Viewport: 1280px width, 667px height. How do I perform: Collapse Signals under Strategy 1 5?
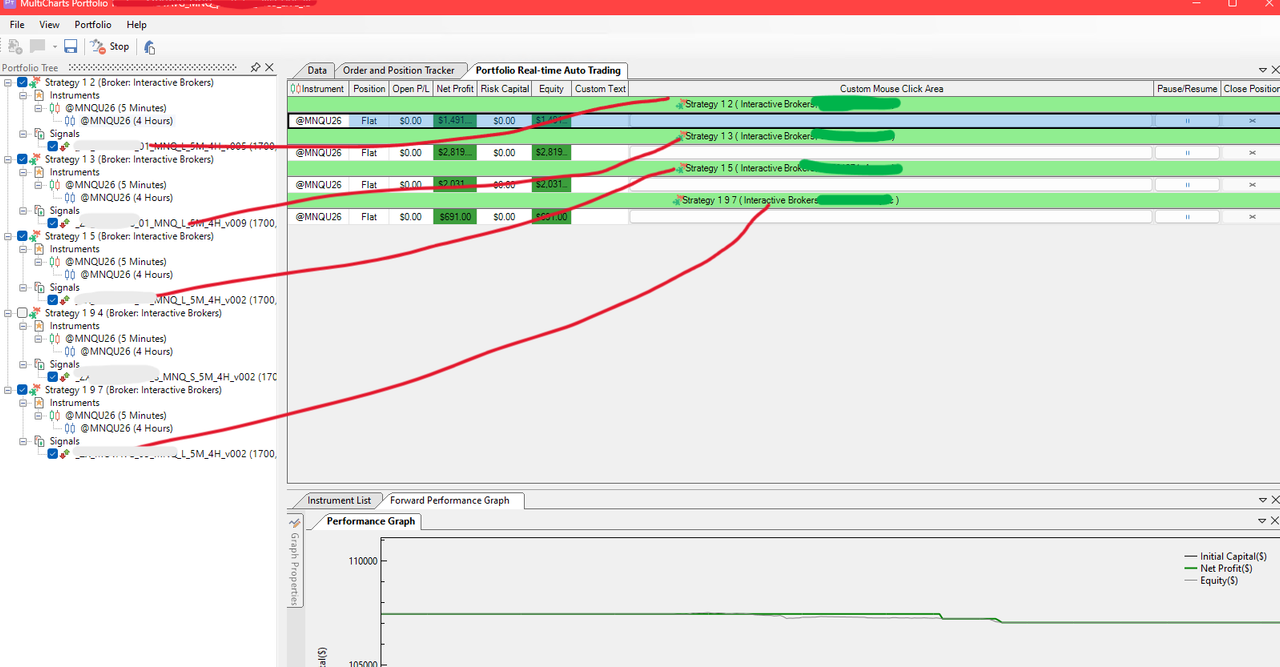(x=24, y=287)
